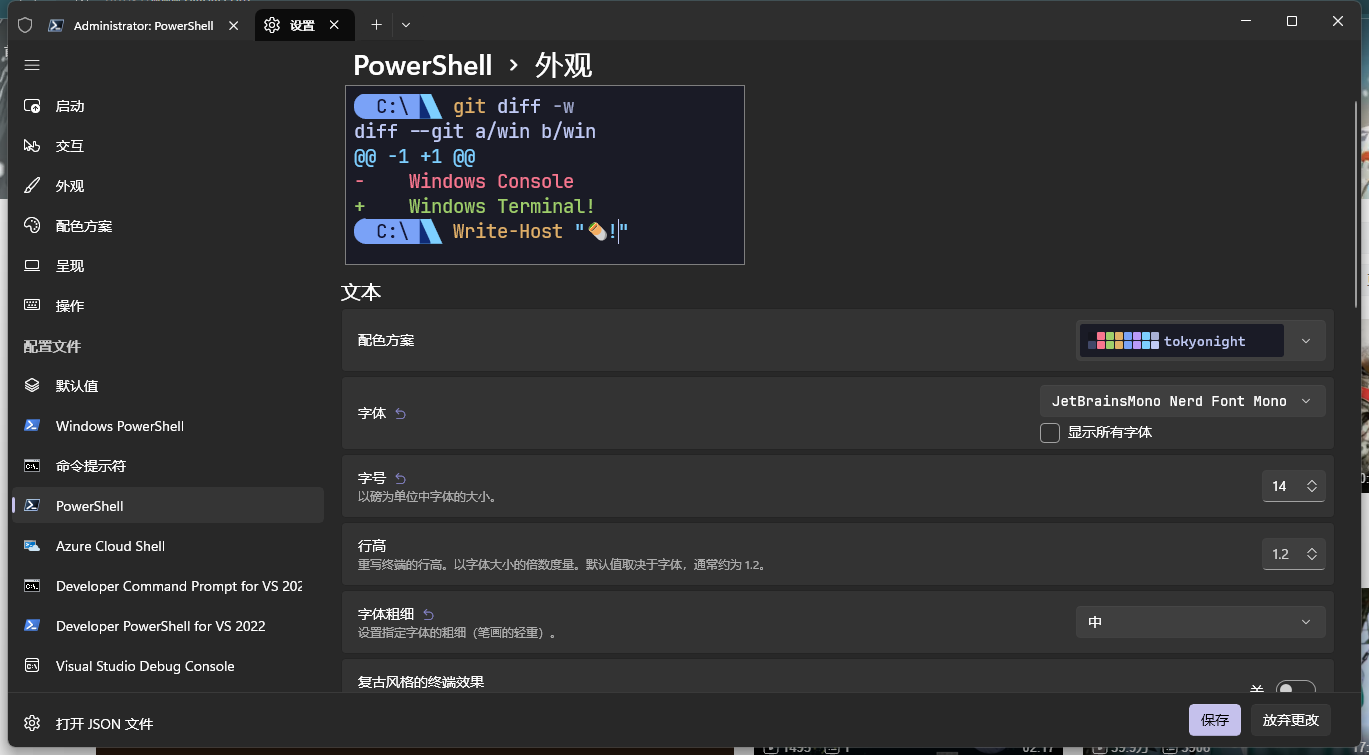The width and height of the screenshot is (1369, 755).
Task: Click the 行高 setting label
Action: pos(372,546)
